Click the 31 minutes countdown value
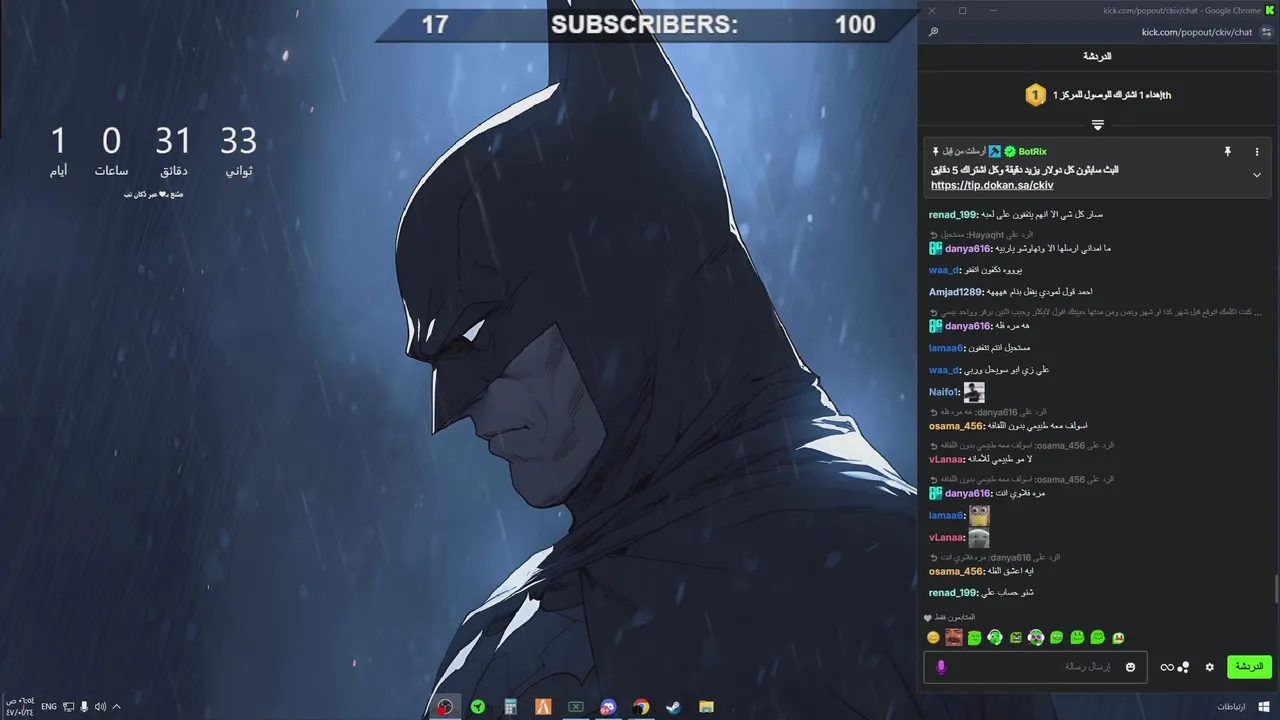 pos(172,140)
